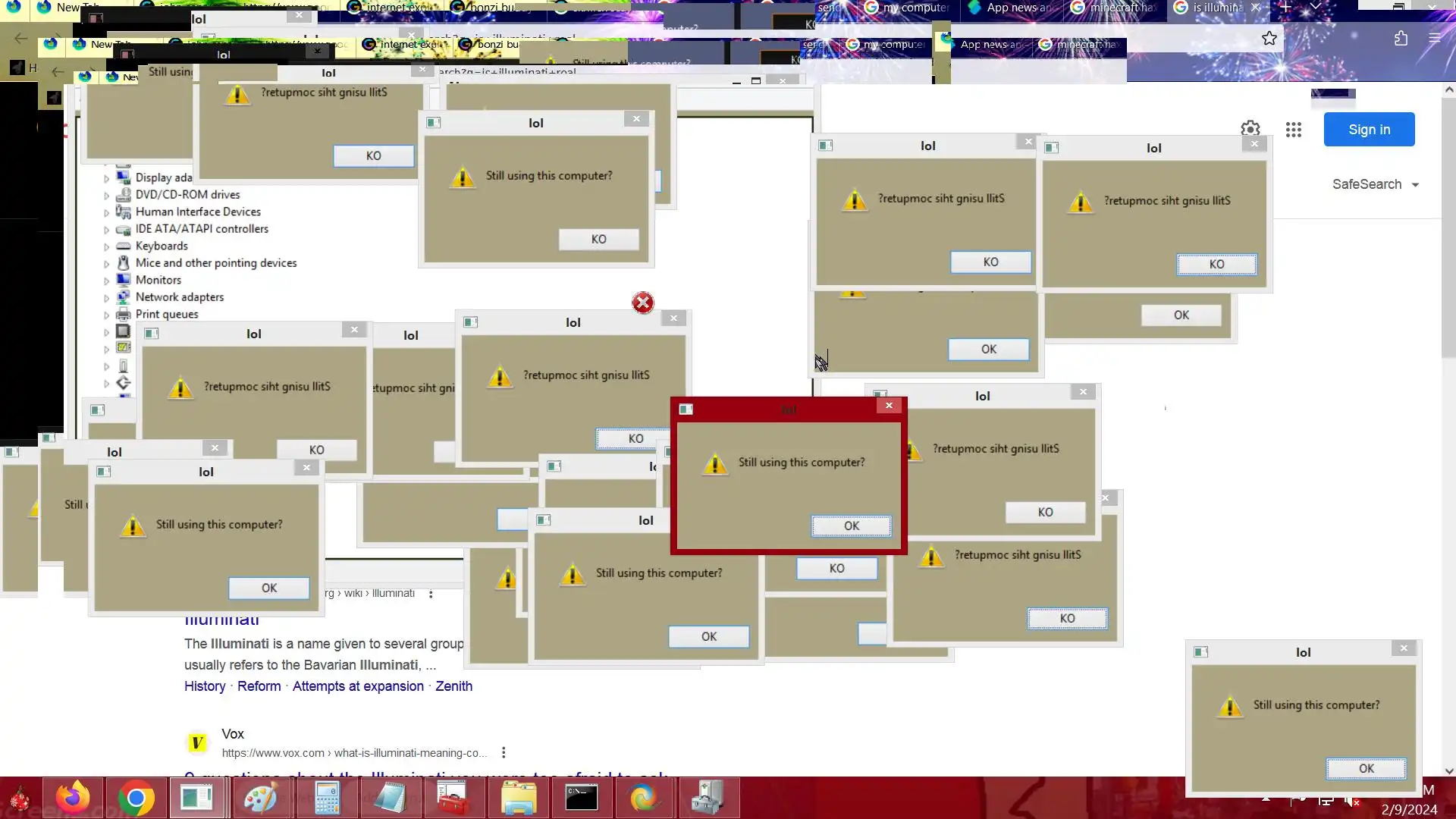Open Command Prompt from the taskbar
This screenshot has height=819, width=1456.
[582, 799]
